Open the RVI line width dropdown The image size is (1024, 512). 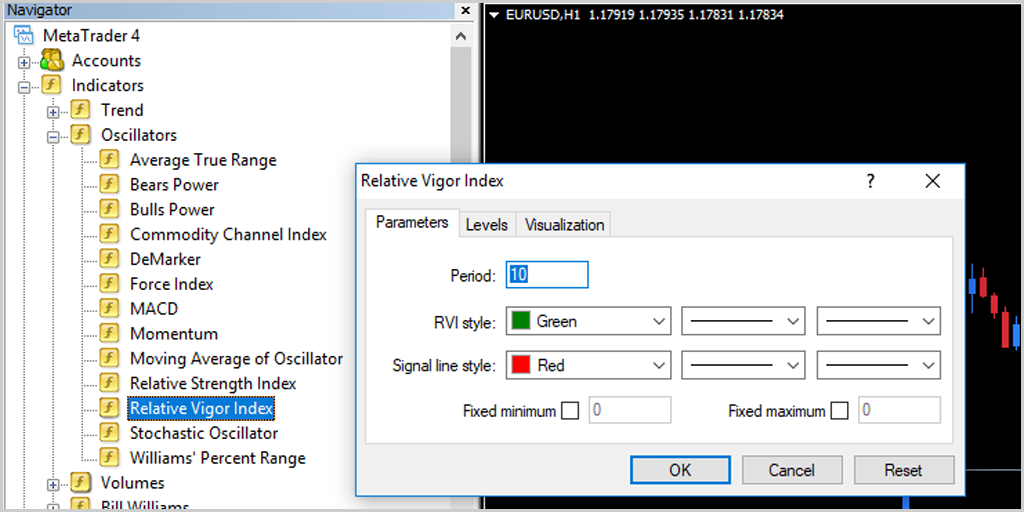[x=879, y=321]
